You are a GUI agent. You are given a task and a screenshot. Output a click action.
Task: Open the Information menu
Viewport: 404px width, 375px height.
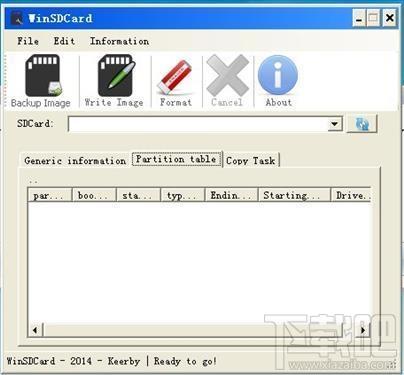pos(119,41)
